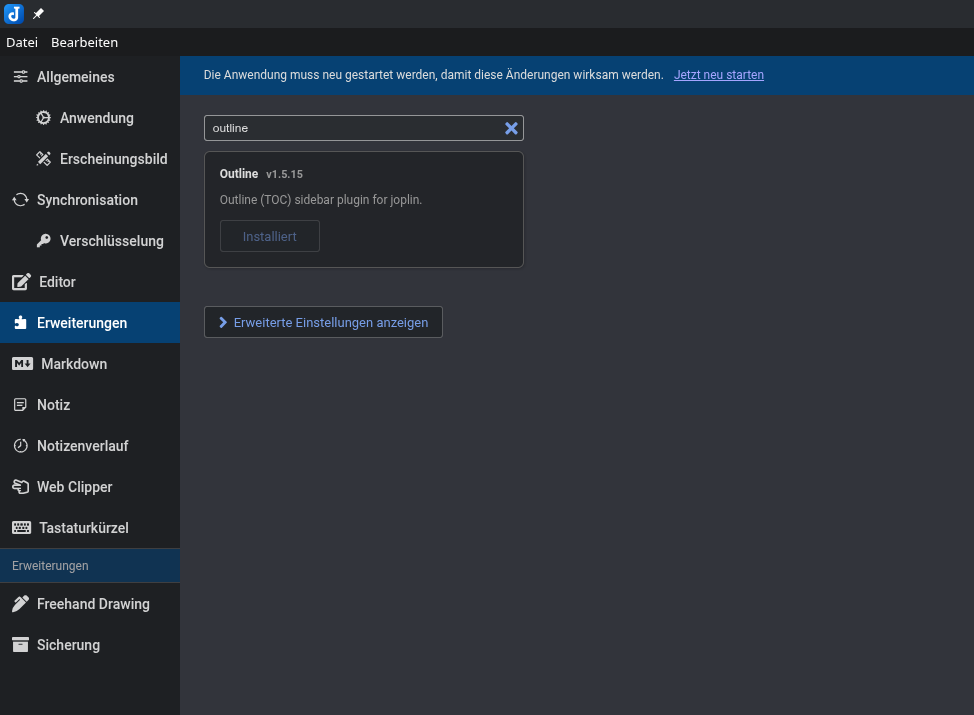Click the 'Jetzt neu starten' link
The image size is (974, 715).
coord(719,75)
